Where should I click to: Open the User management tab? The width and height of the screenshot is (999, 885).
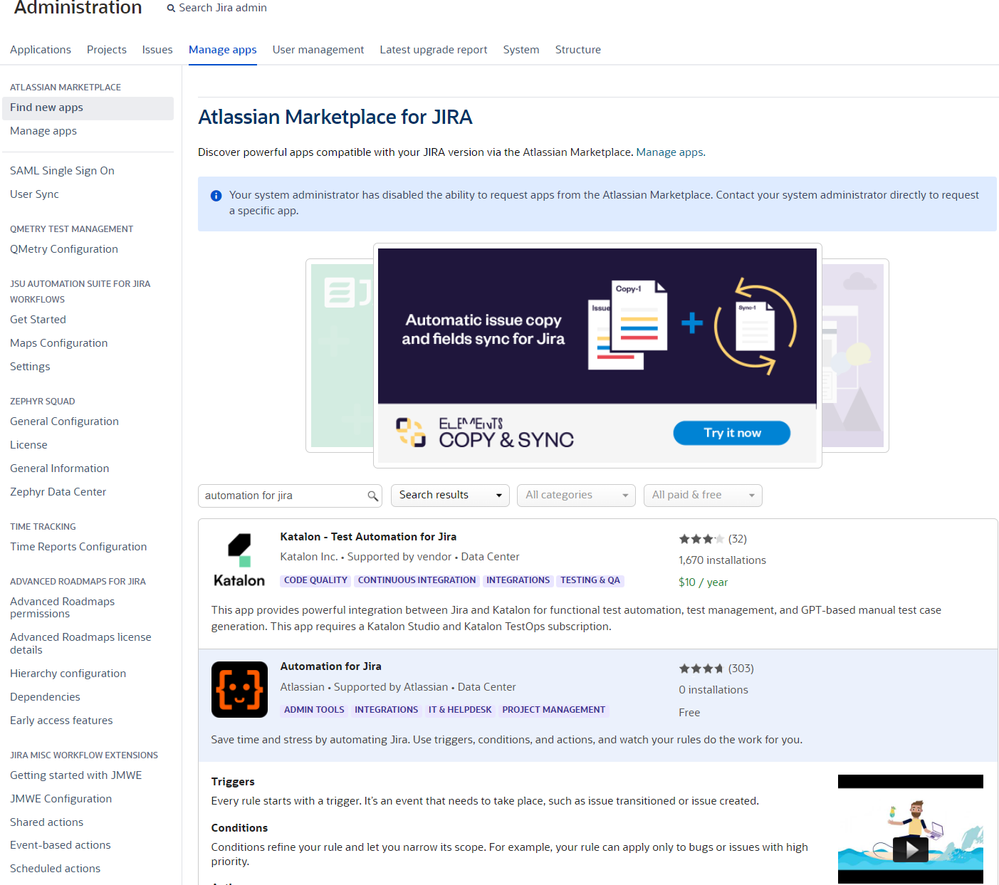pos(318,49)
